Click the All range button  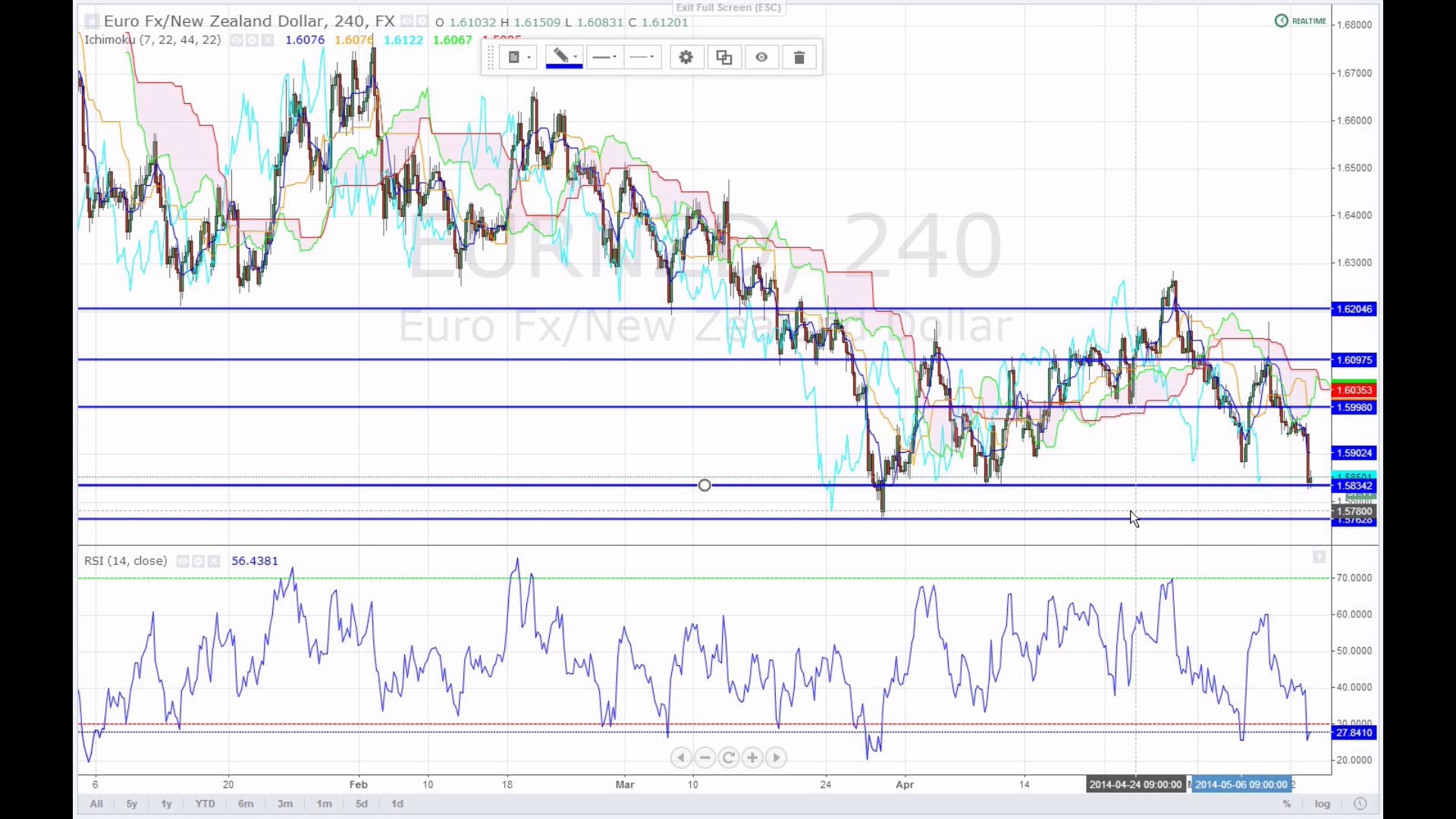pos(96,804)
